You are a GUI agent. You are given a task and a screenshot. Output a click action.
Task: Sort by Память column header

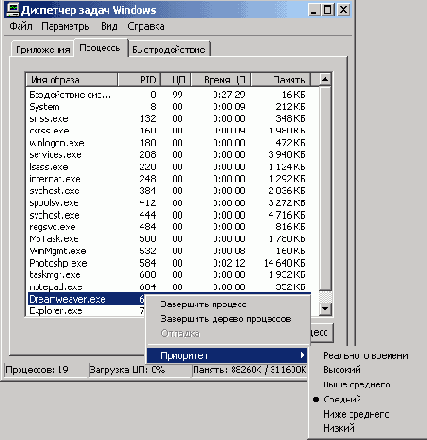coord(281,80)
